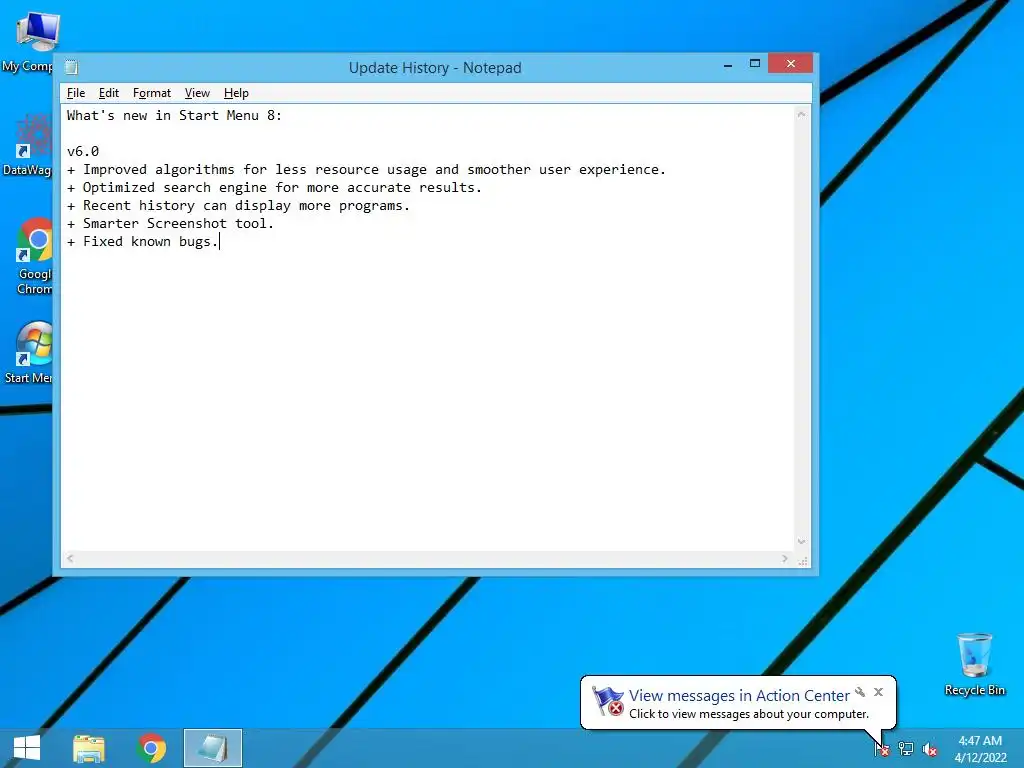
Task: Click the muted volume tray icon
Action: click(x=930, y=749)
